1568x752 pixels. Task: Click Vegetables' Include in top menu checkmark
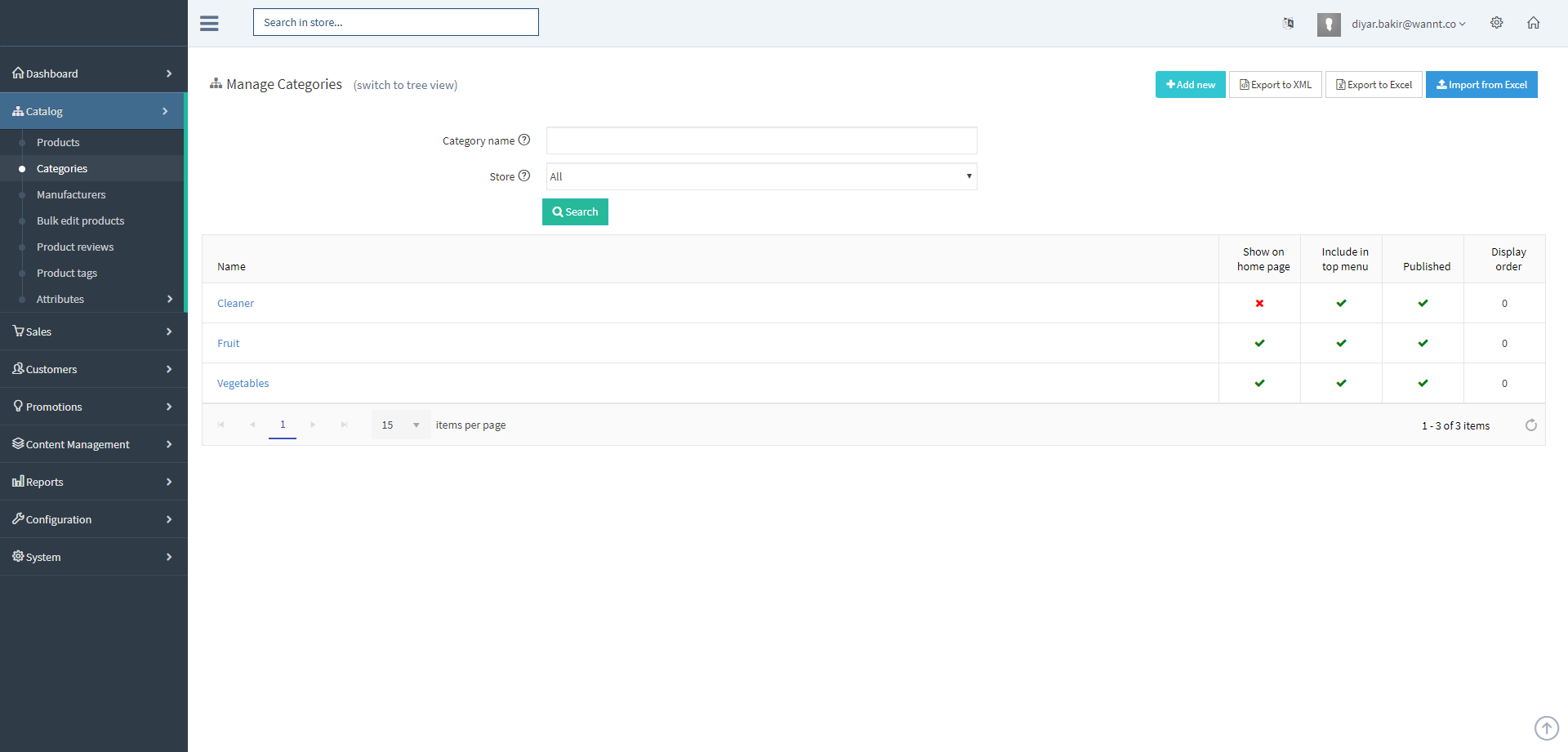click(1341, 384)
